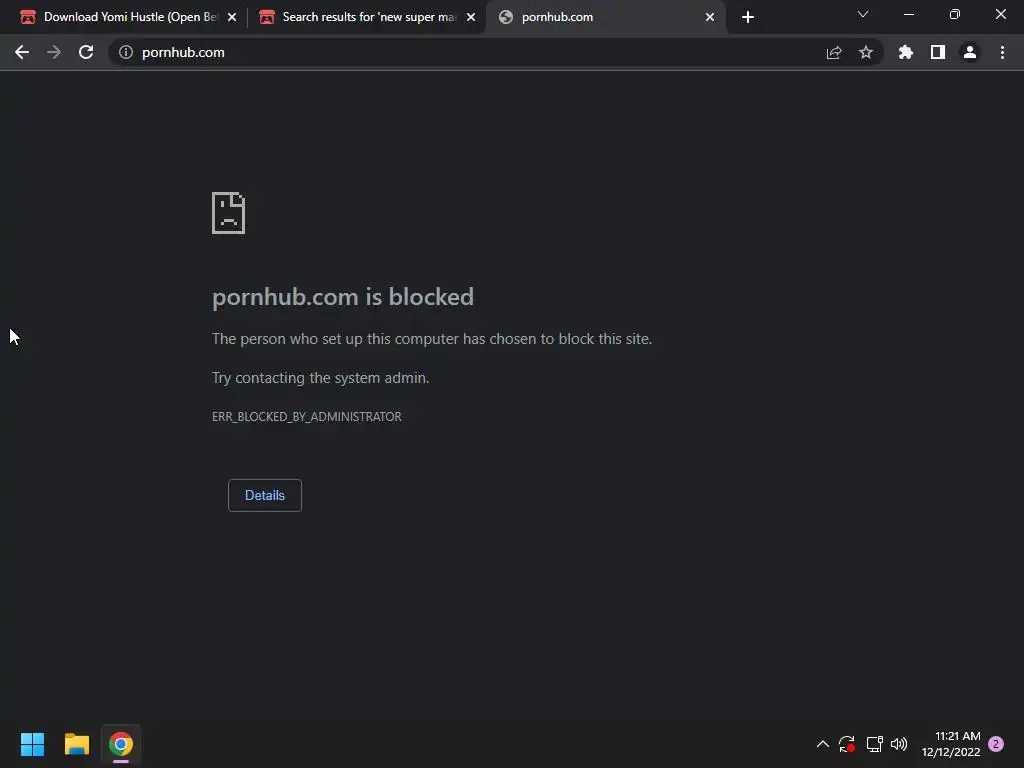Open the Chrome profile avatar

[x=970, y=52]
